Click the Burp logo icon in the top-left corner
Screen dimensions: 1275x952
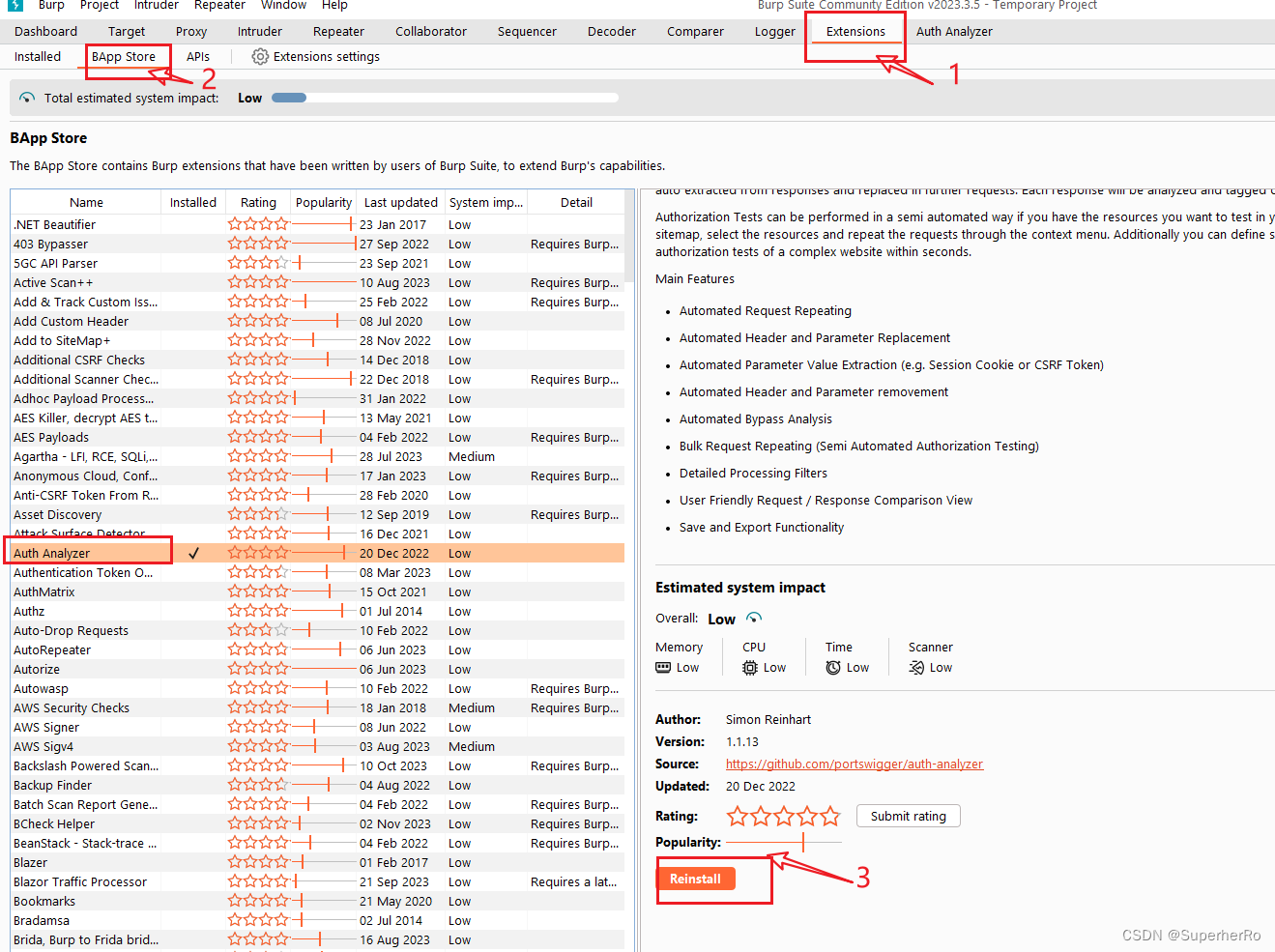(x=14, y=6)
